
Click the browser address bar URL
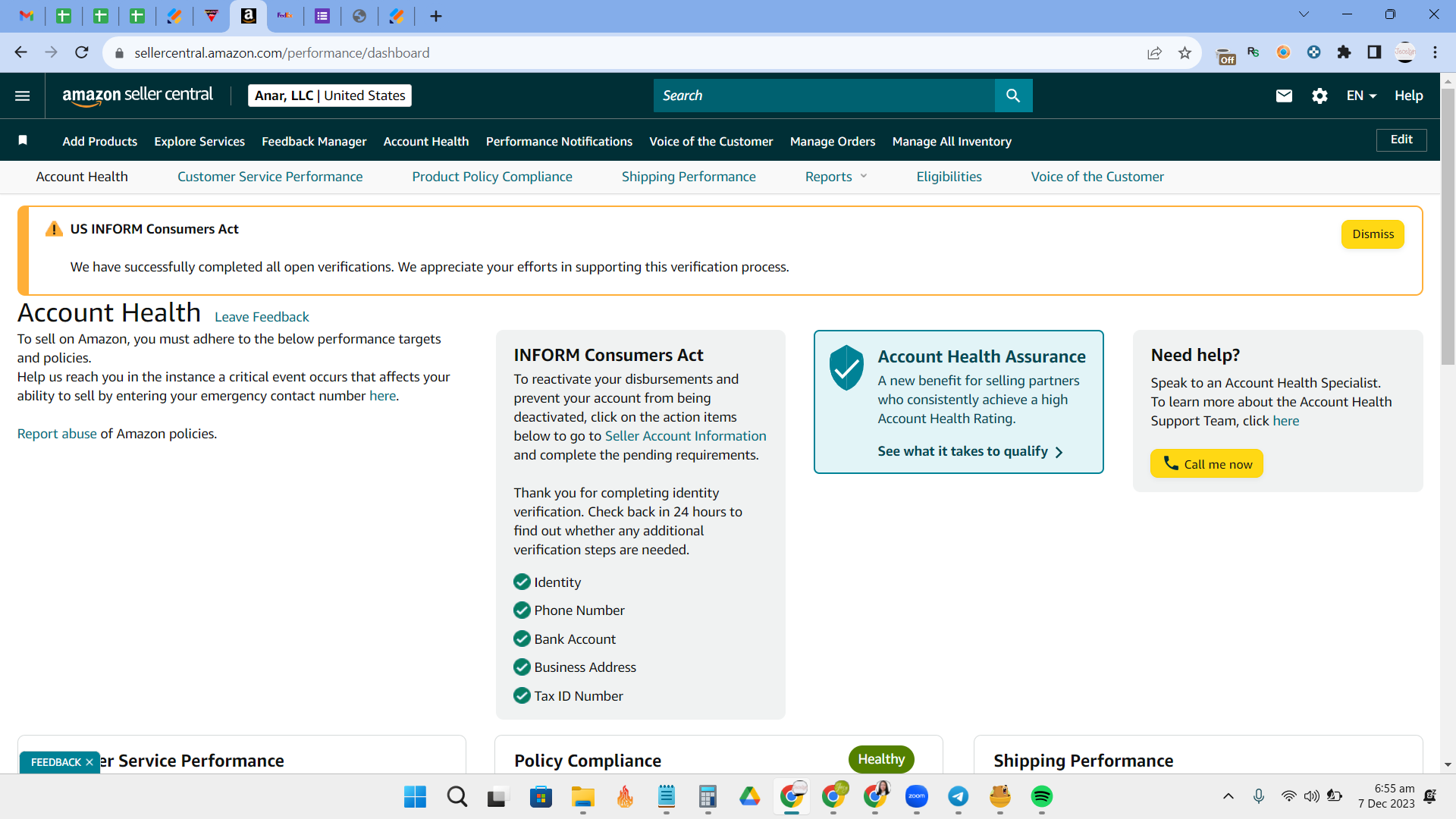(282, 53)
